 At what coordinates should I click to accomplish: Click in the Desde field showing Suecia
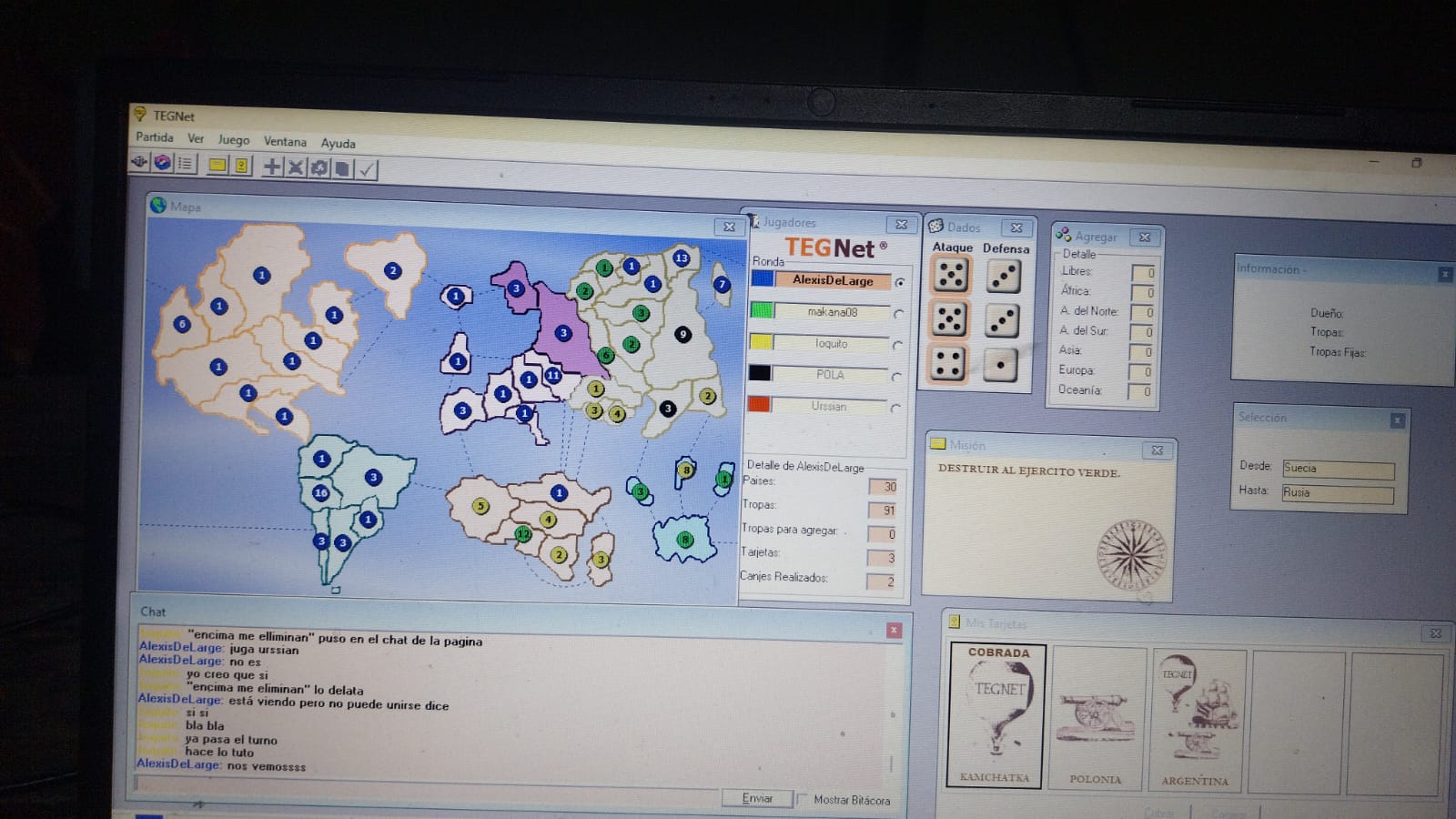[x=1337, y=470]
